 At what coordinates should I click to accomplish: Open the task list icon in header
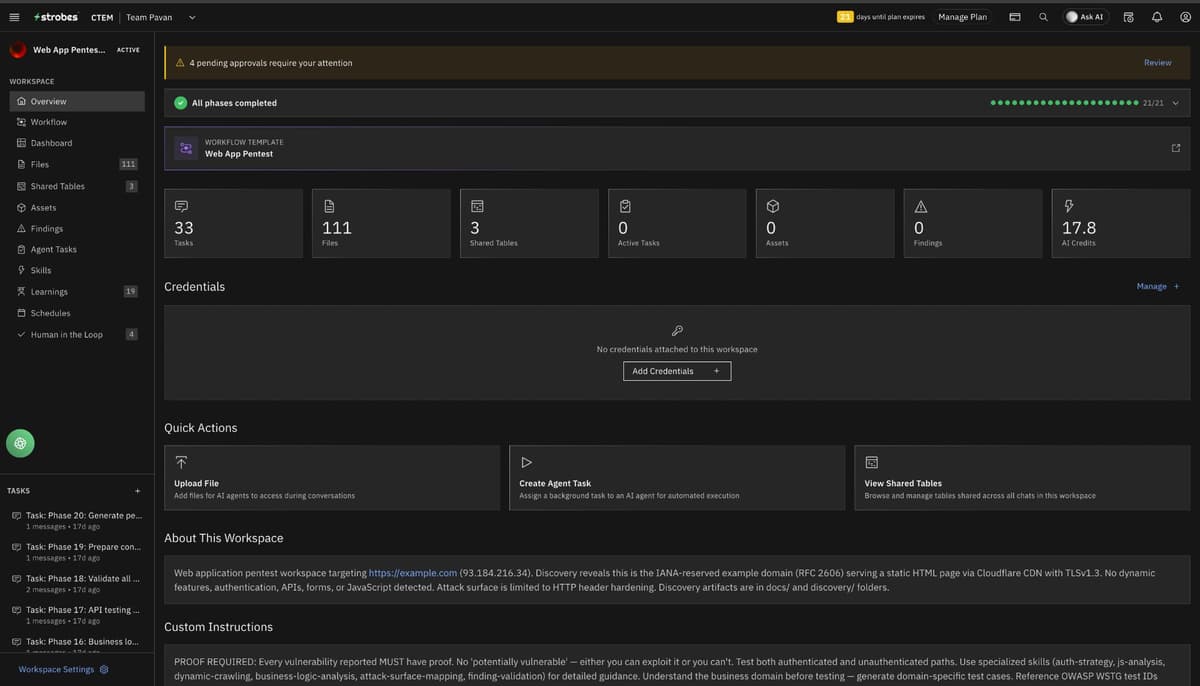pos(1128,17)
